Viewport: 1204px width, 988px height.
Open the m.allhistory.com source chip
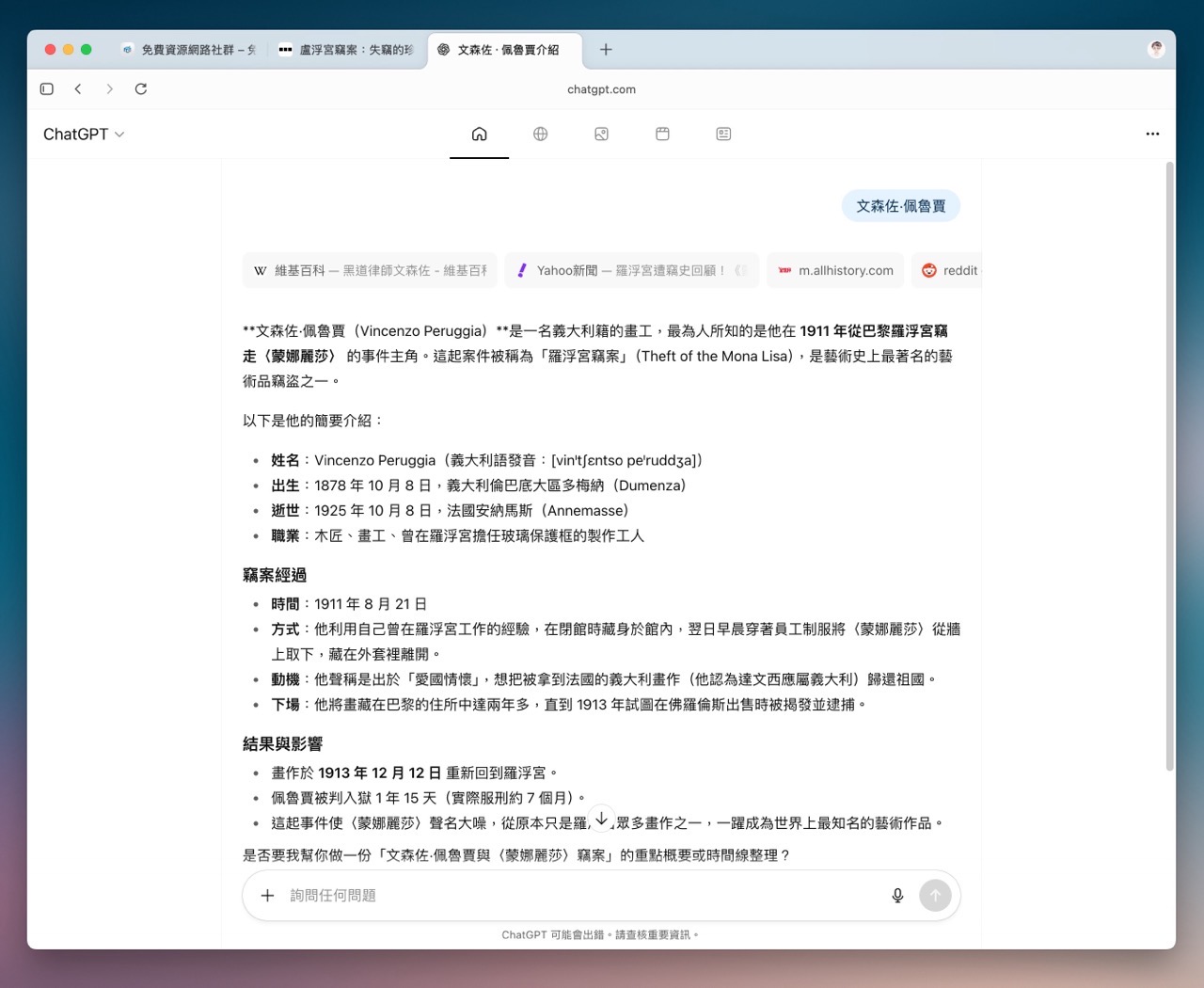pos(835,271)
